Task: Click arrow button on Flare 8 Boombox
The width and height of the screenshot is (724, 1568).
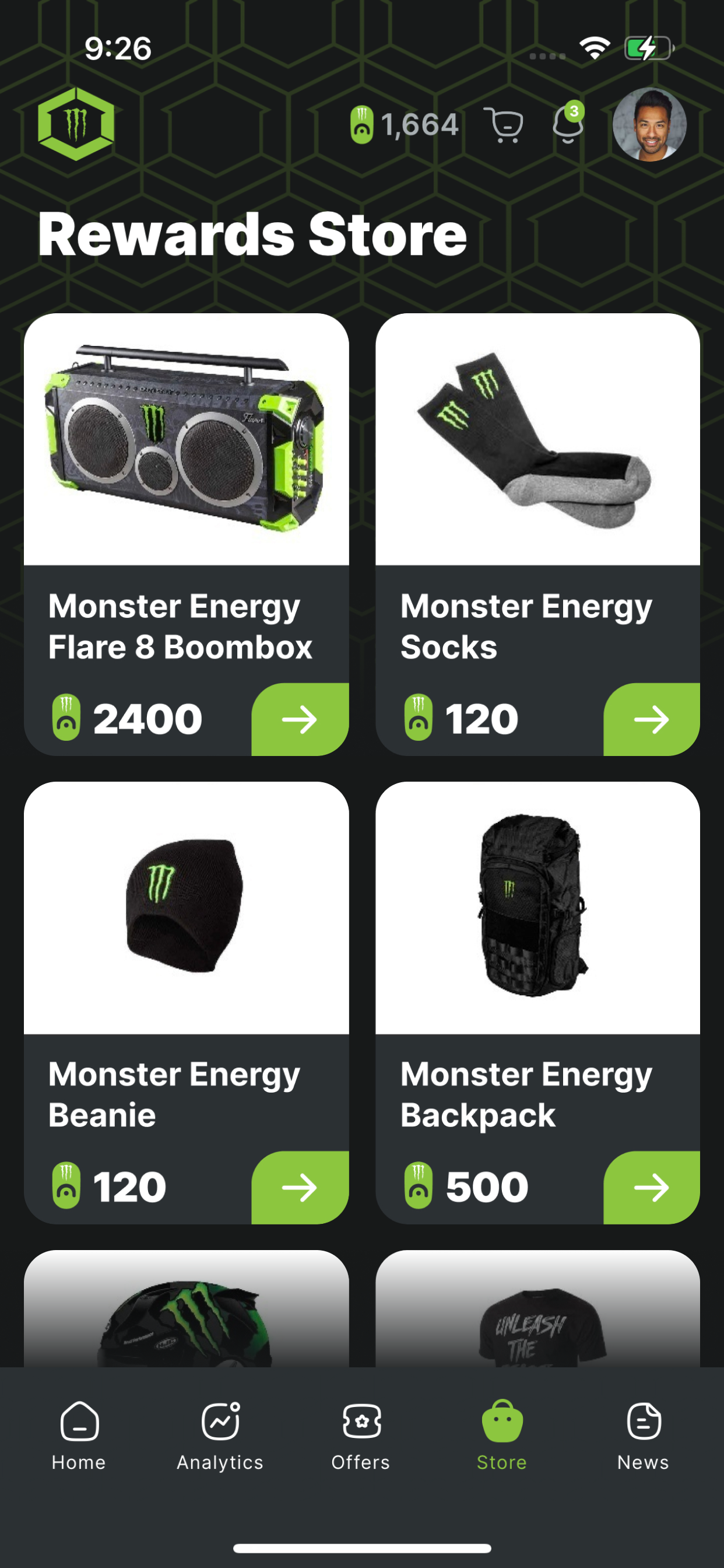Action: 300,719
